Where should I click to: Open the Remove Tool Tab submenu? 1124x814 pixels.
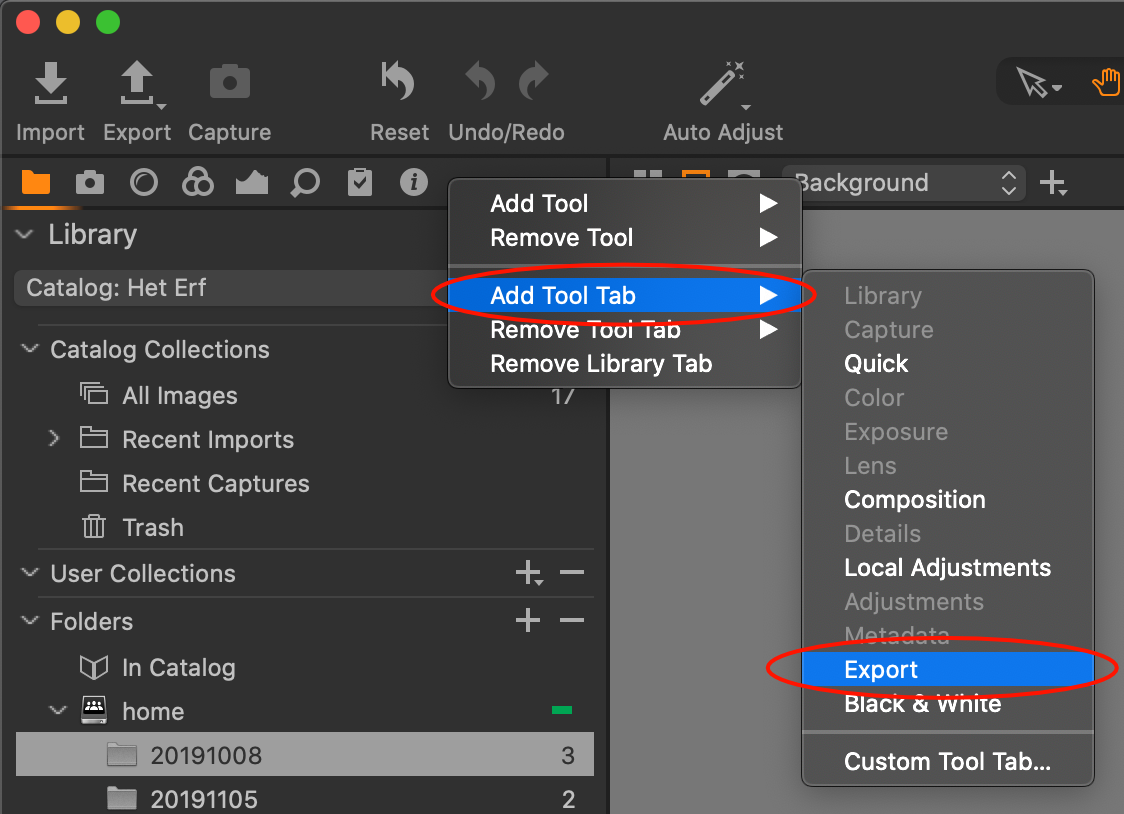[624, 330]
